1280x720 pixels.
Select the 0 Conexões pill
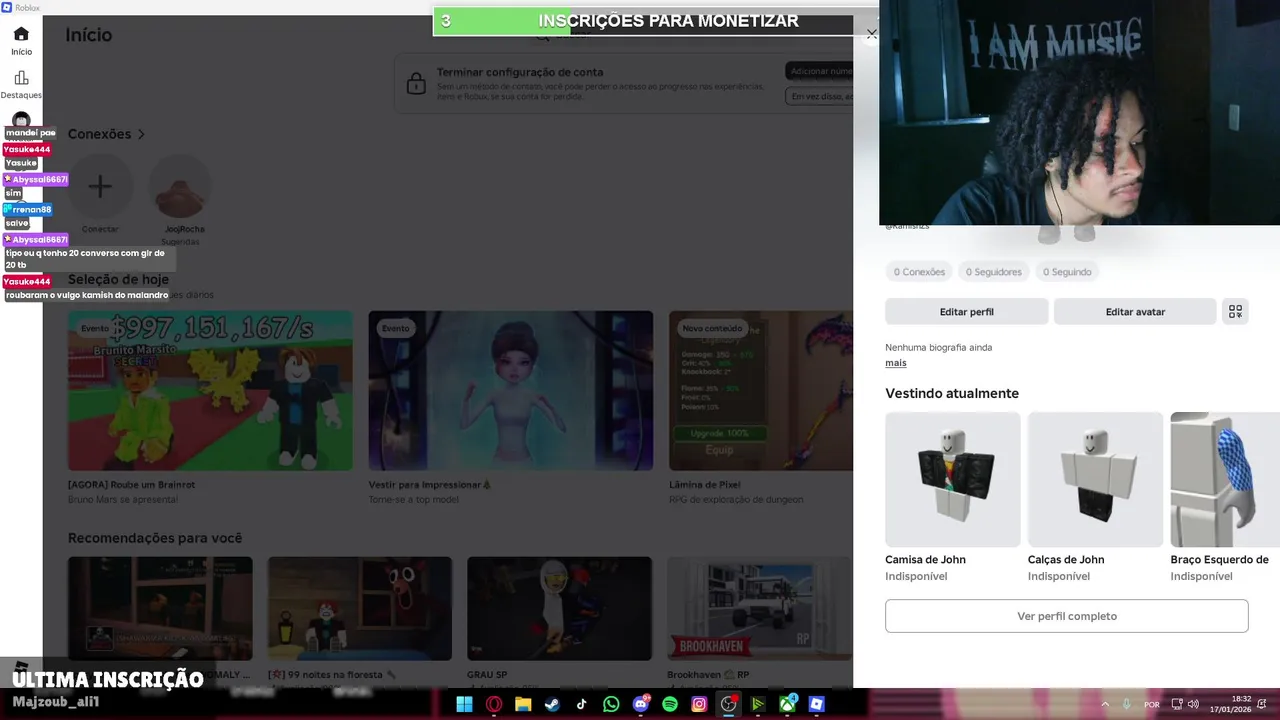click(919, 272)
